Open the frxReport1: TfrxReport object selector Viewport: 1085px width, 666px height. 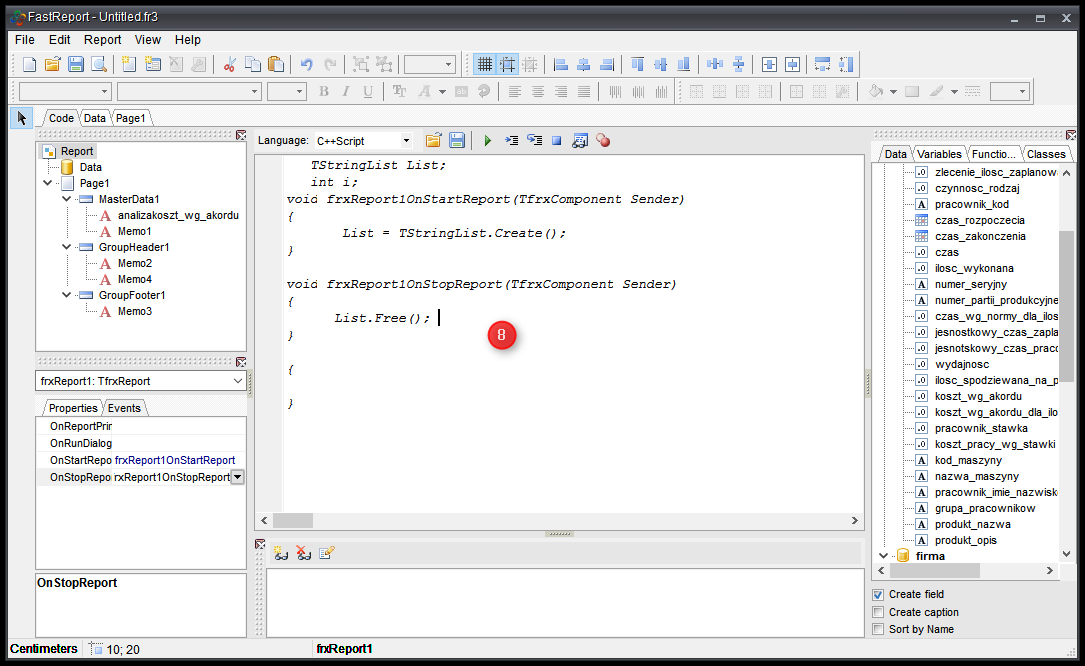(237, 381)
